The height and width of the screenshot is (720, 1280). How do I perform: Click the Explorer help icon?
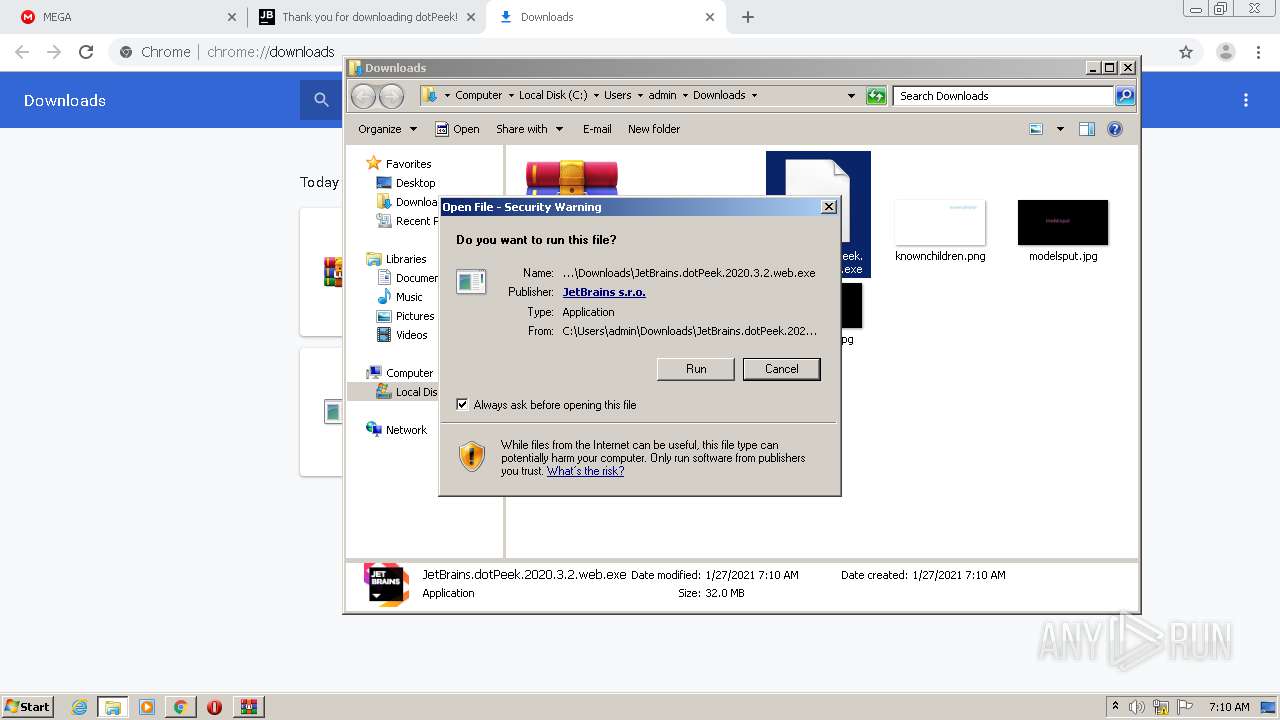1115,129
